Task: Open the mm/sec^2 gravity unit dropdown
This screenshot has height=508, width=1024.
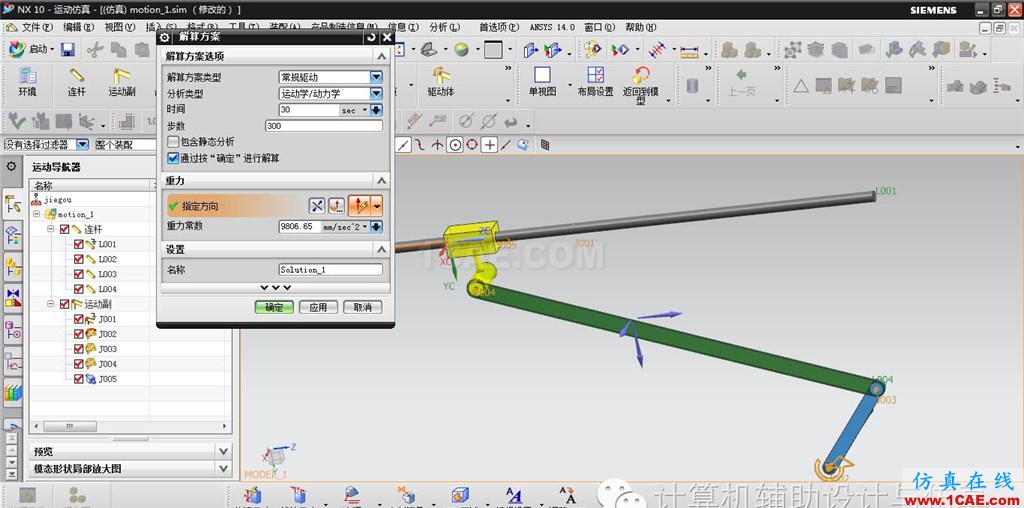Action: [346, 227]
